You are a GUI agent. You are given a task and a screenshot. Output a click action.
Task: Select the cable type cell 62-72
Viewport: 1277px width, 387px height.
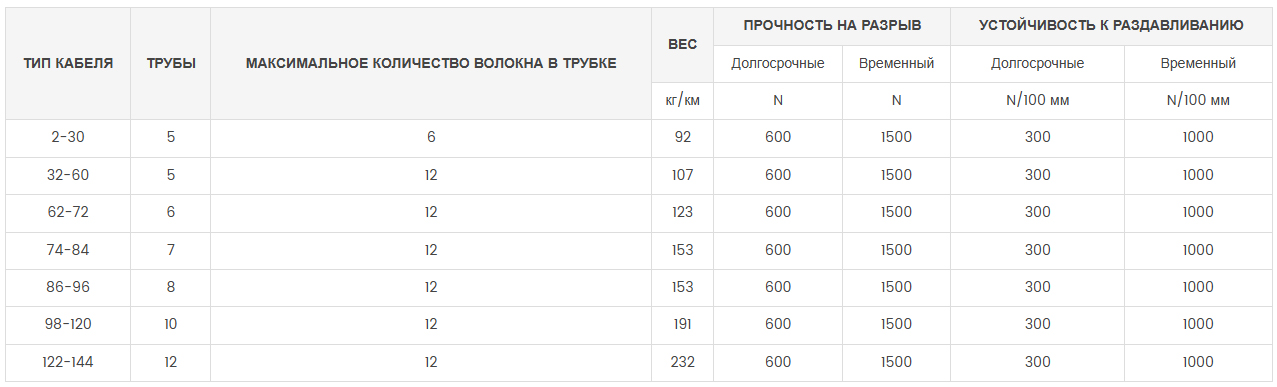coord(68,212)
